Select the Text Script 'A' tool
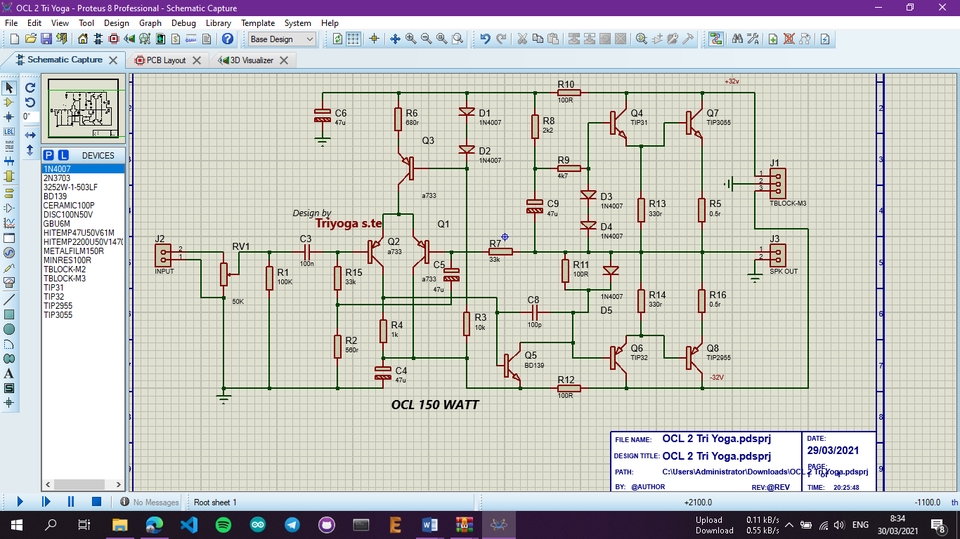 pos(9,373)
